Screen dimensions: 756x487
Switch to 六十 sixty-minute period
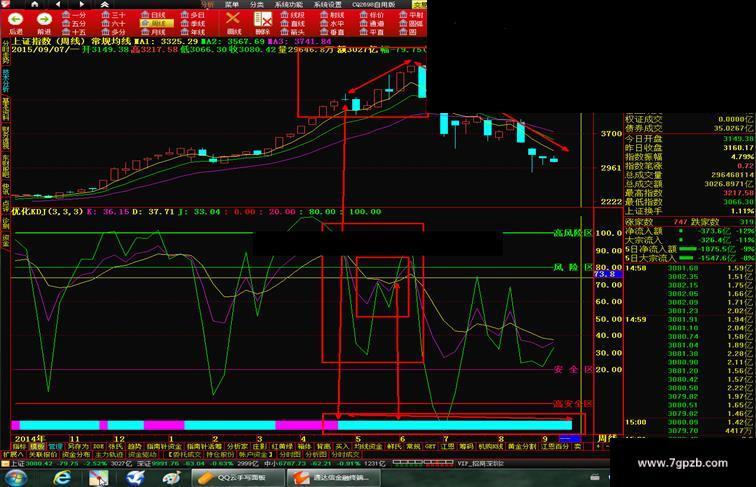[113, 24]
